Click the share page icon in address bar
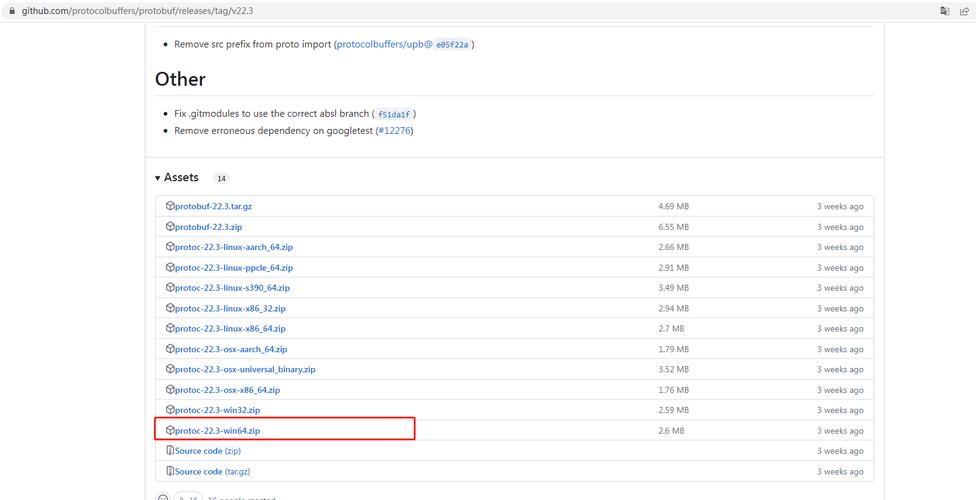 964,11
